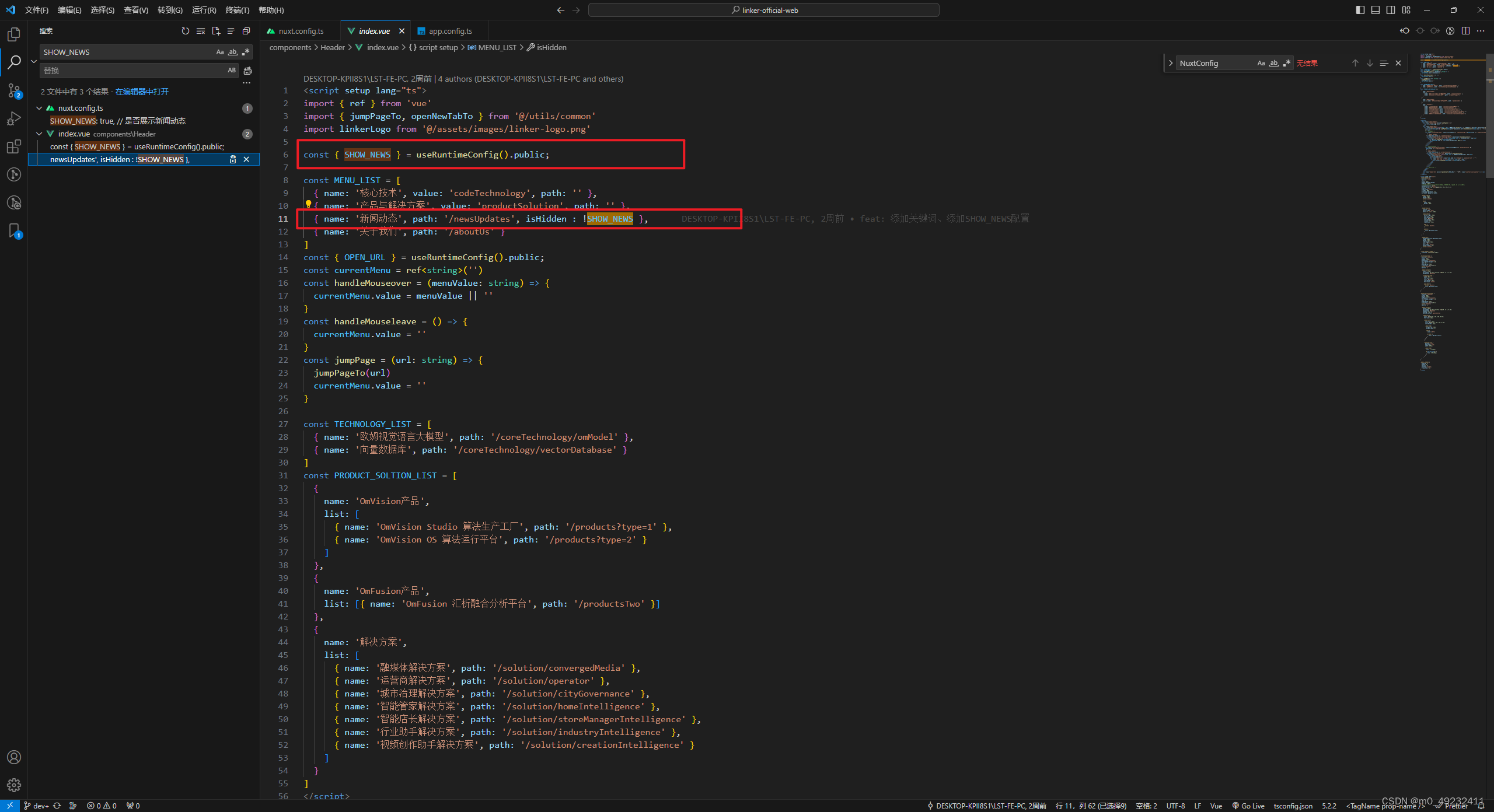Refresh the search results

point(186,31)
